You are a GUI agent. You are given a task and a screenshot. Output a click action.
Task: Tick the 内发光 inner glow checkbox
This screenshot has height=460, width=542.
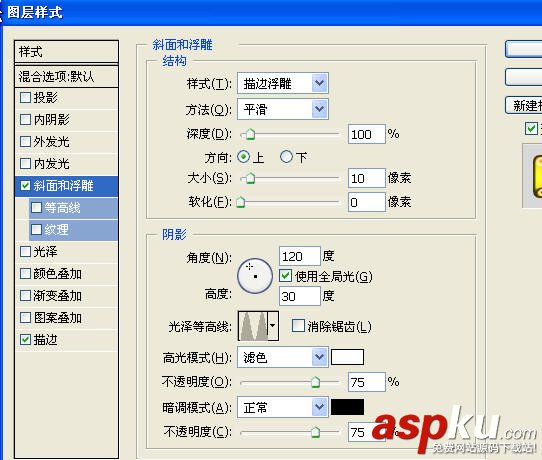pyautogui.click(x=25, y=163)
